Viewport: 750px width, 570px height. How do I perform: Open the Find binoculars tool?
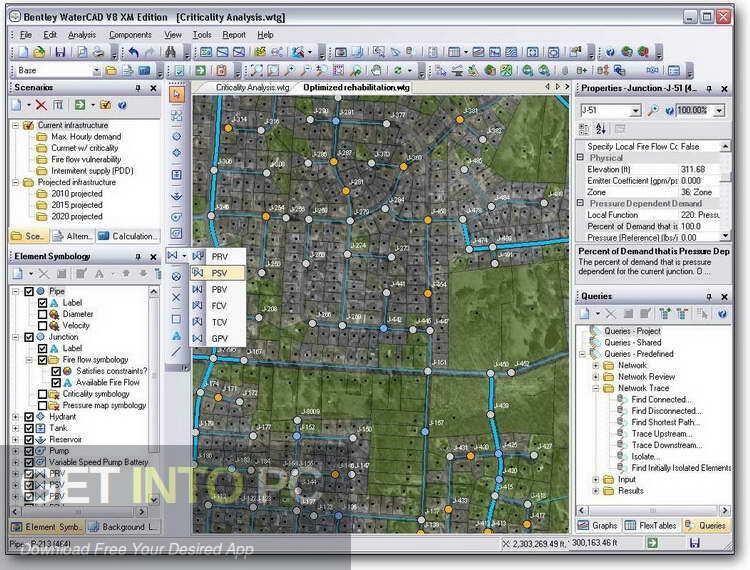pos(171,52)
